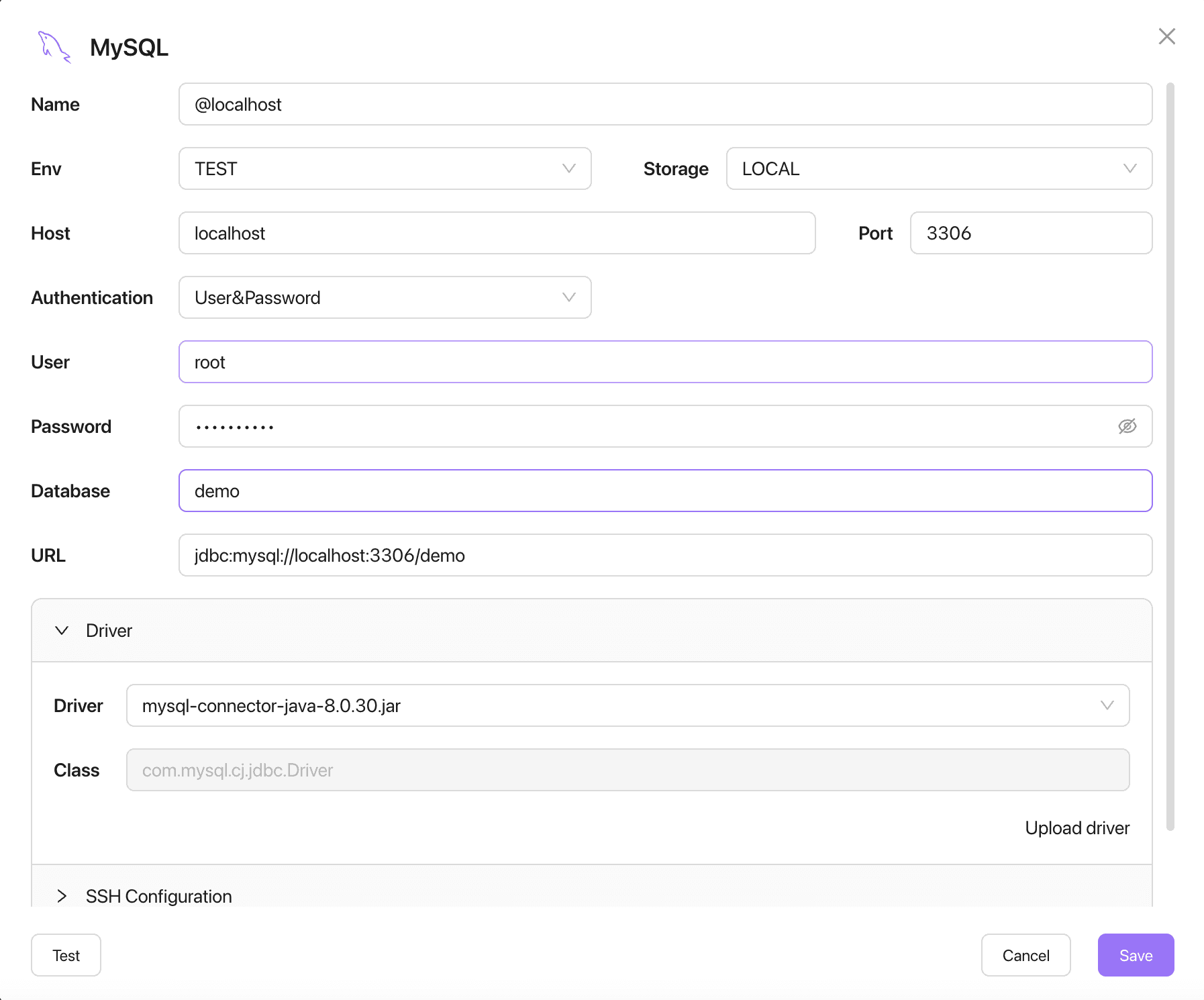Viewport: 1204px width, 1000px height.
Task: Focus the Name input field
Action: (x=665, y=104)
